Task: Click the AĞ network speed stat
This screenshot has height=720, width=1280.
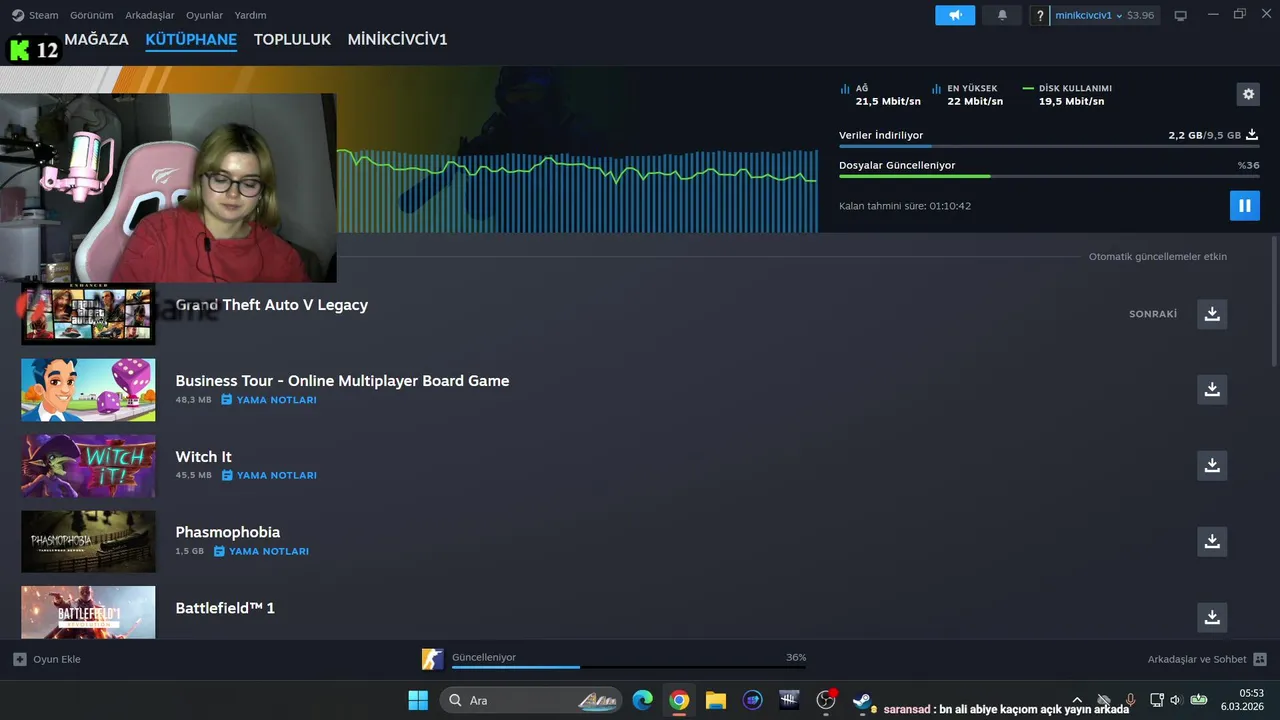Action: pyautogui.click(x=880, y=95)
